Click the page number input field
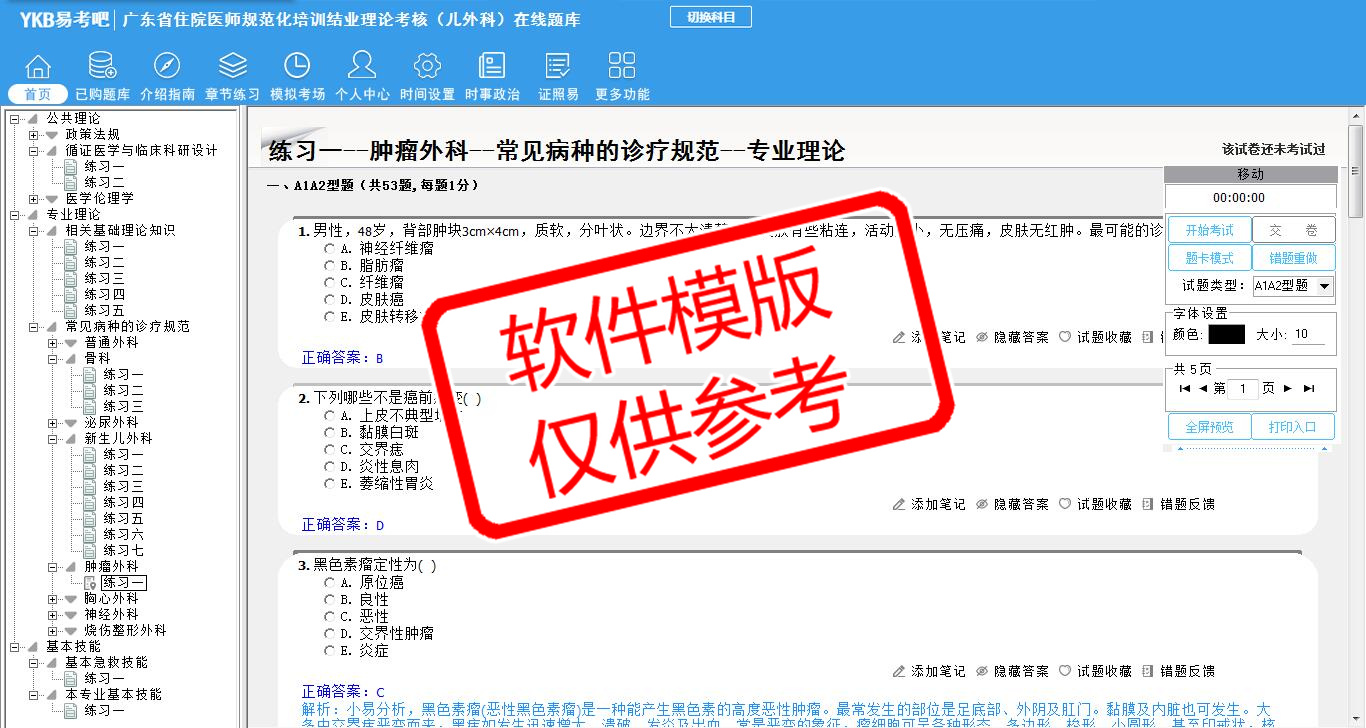The image size is (1366, 728). click(x=1242, y=389)
